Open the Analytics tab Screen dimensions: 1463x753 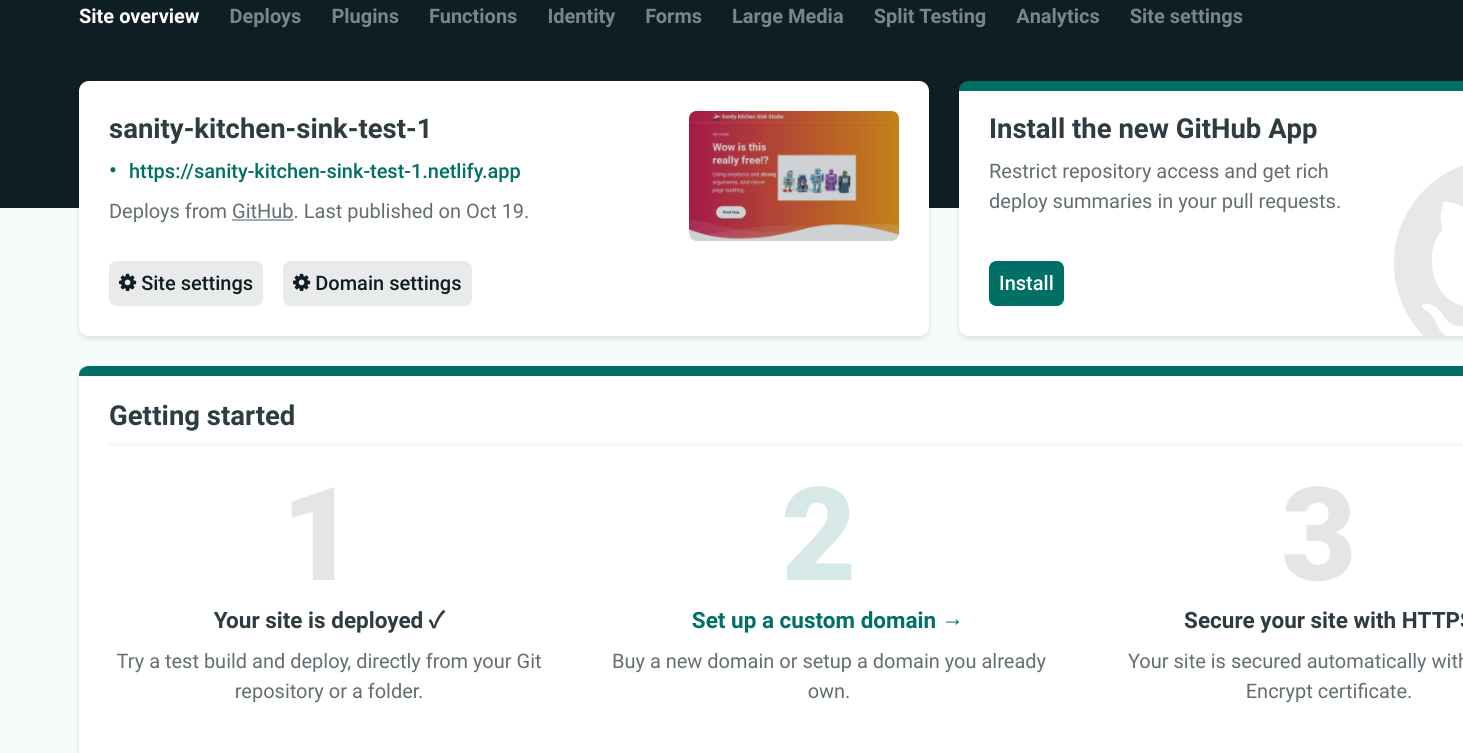(x=1057, y=16)
